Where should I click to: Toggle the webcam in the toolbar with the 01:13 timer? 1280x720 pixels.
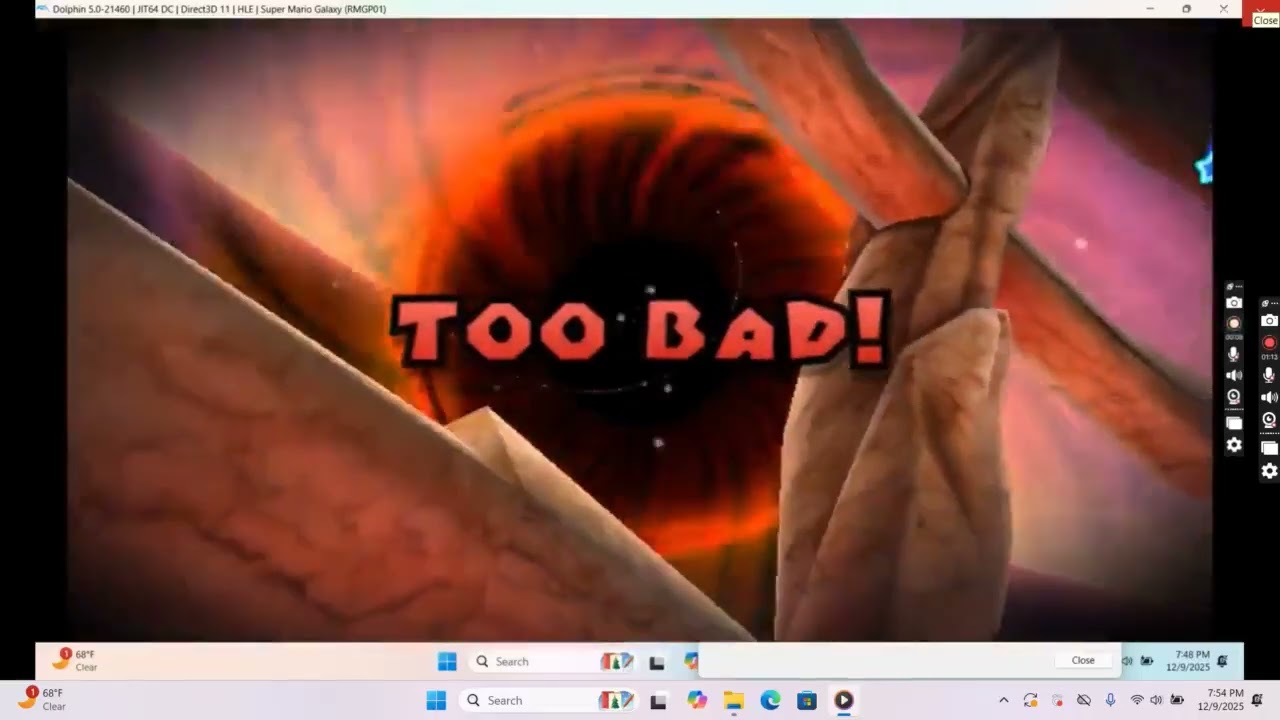[x=1269, y=420]
